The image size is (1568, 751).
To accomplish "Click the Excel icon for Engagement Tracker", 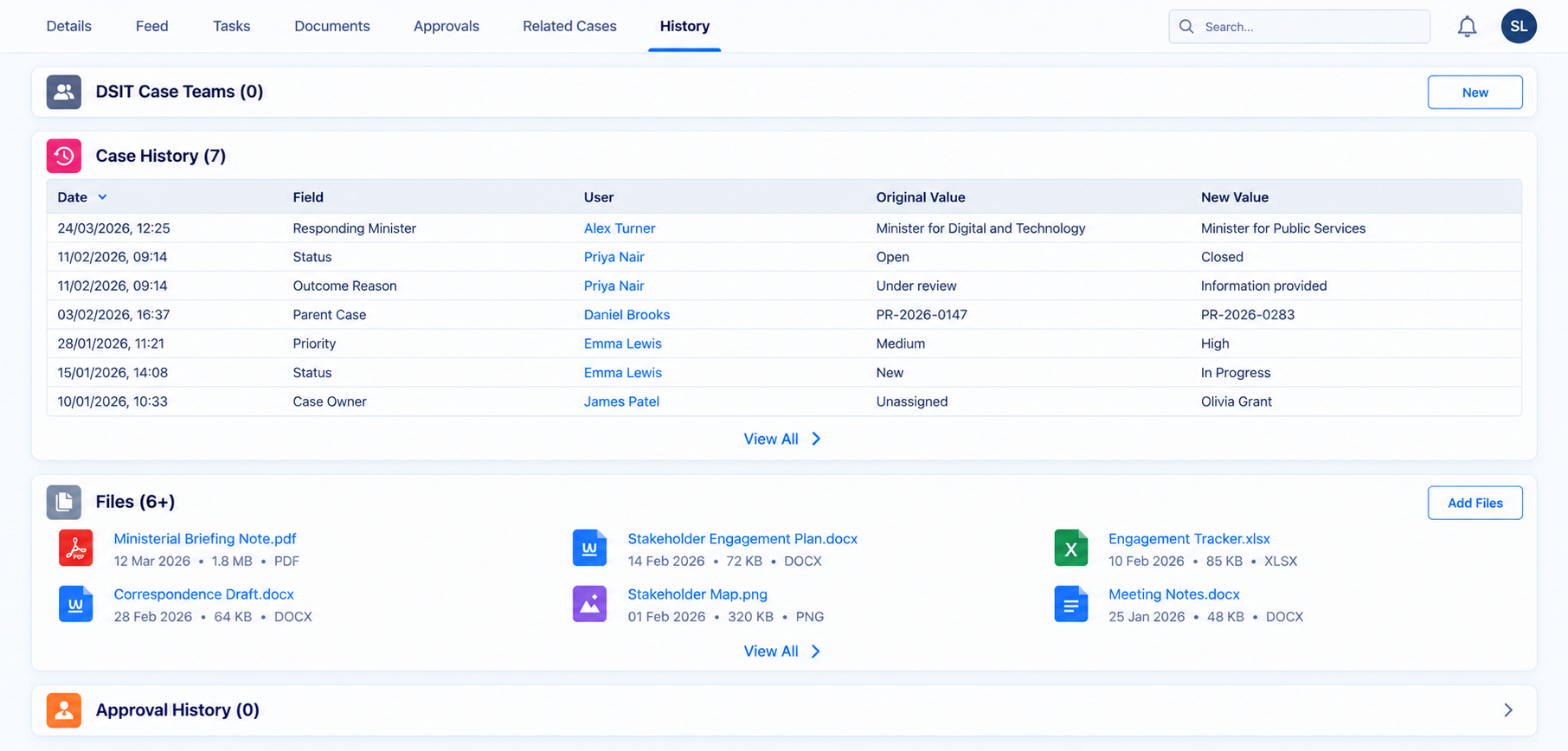I will 1071,549.
